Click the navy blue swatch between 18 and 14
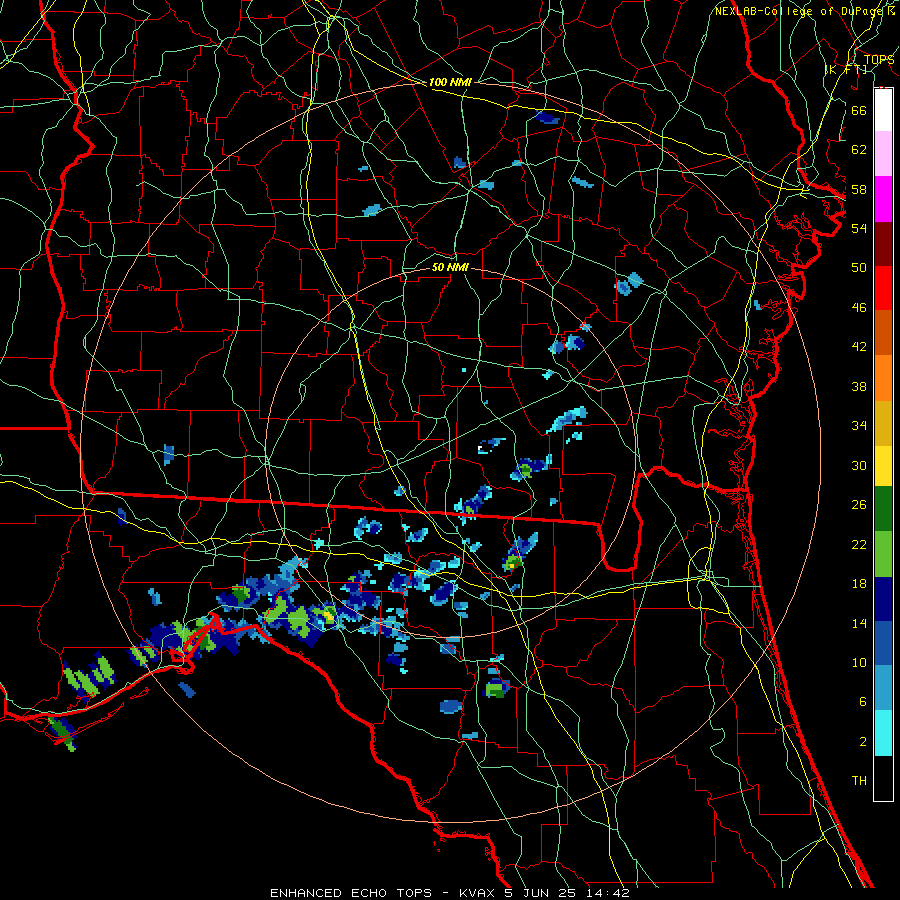Viewport: 900px width, 900px height. pos(883,599)
